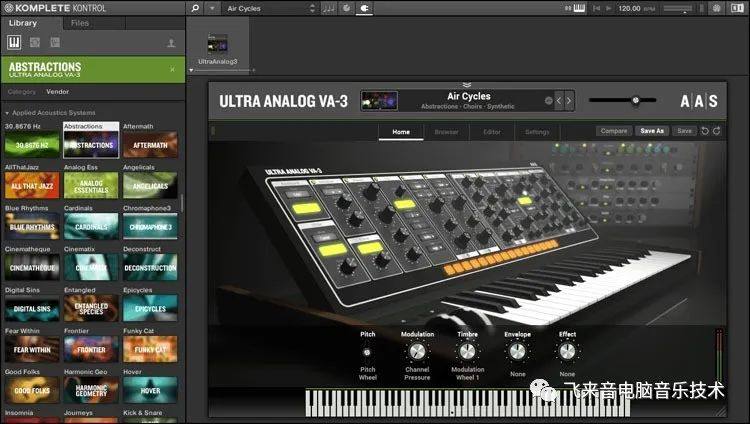Open the Perform panel round icon
Image resolution: width=750 pixels, height=424 pixels.
(x=347, y=8)
